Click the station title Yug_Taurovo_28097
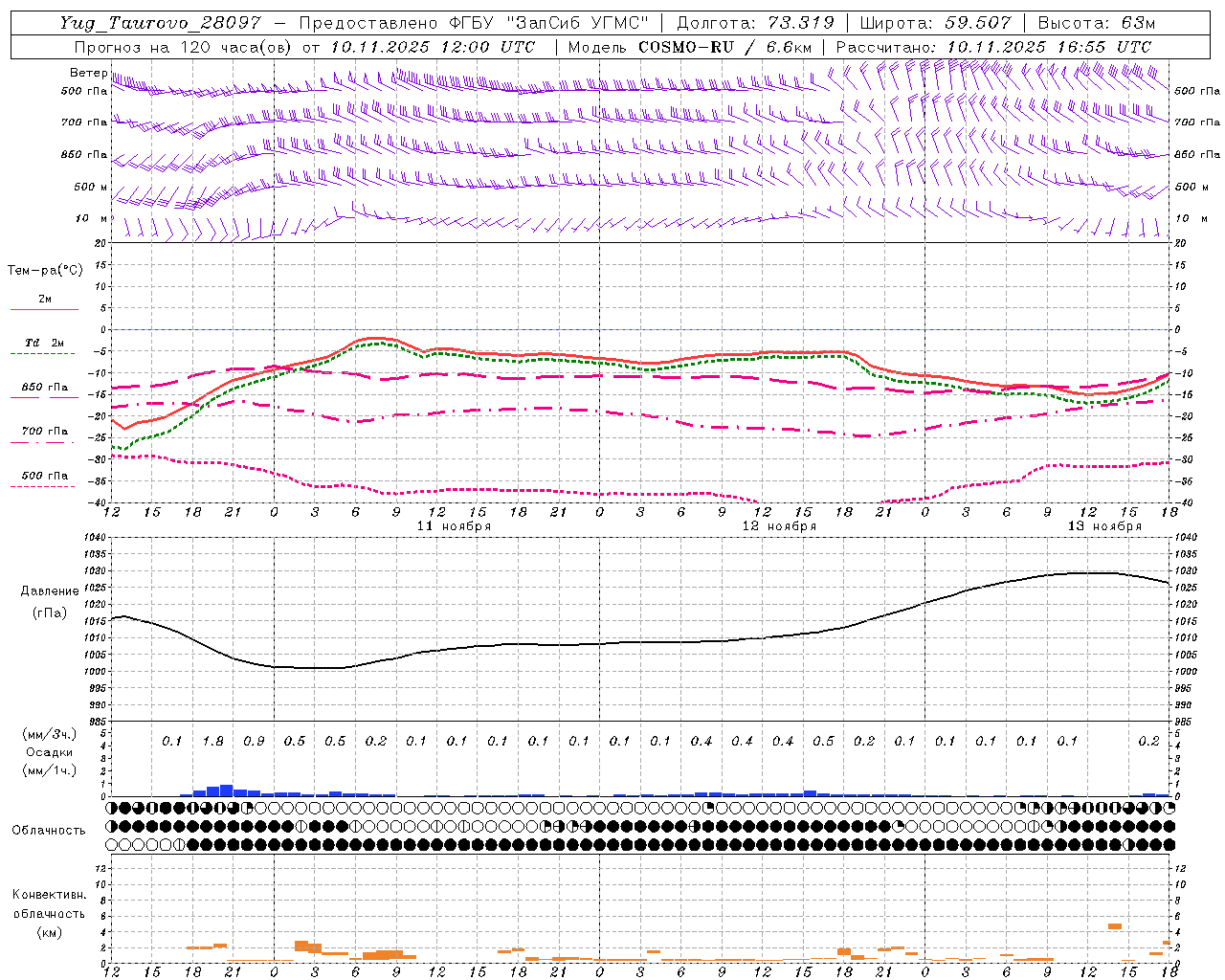1225x980 pixels. tap(160, 23)
